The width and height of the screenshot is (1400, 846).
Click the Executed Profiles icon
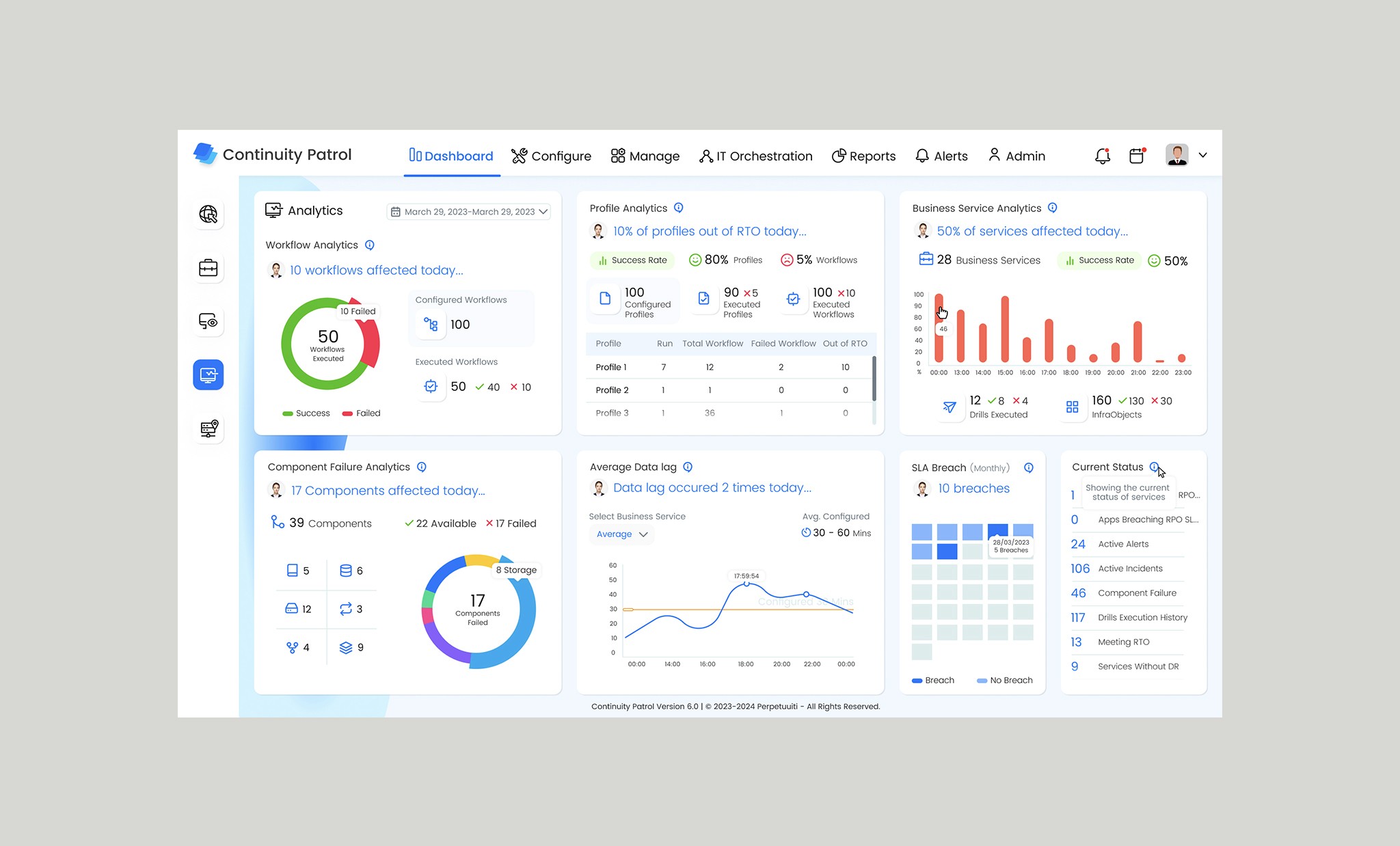tap(703, 298)
